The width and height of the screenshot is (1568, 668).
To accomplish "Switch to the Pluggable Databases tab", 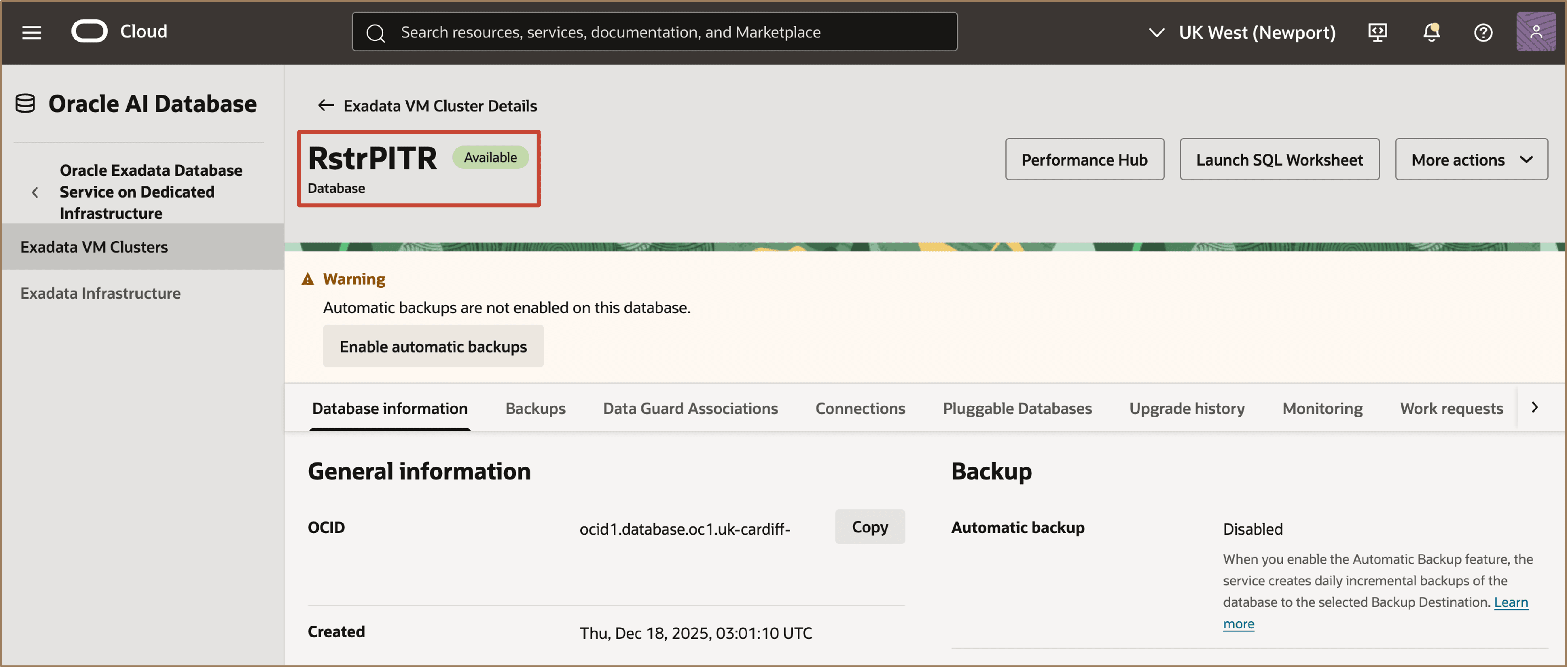I will pos(1017,409).
